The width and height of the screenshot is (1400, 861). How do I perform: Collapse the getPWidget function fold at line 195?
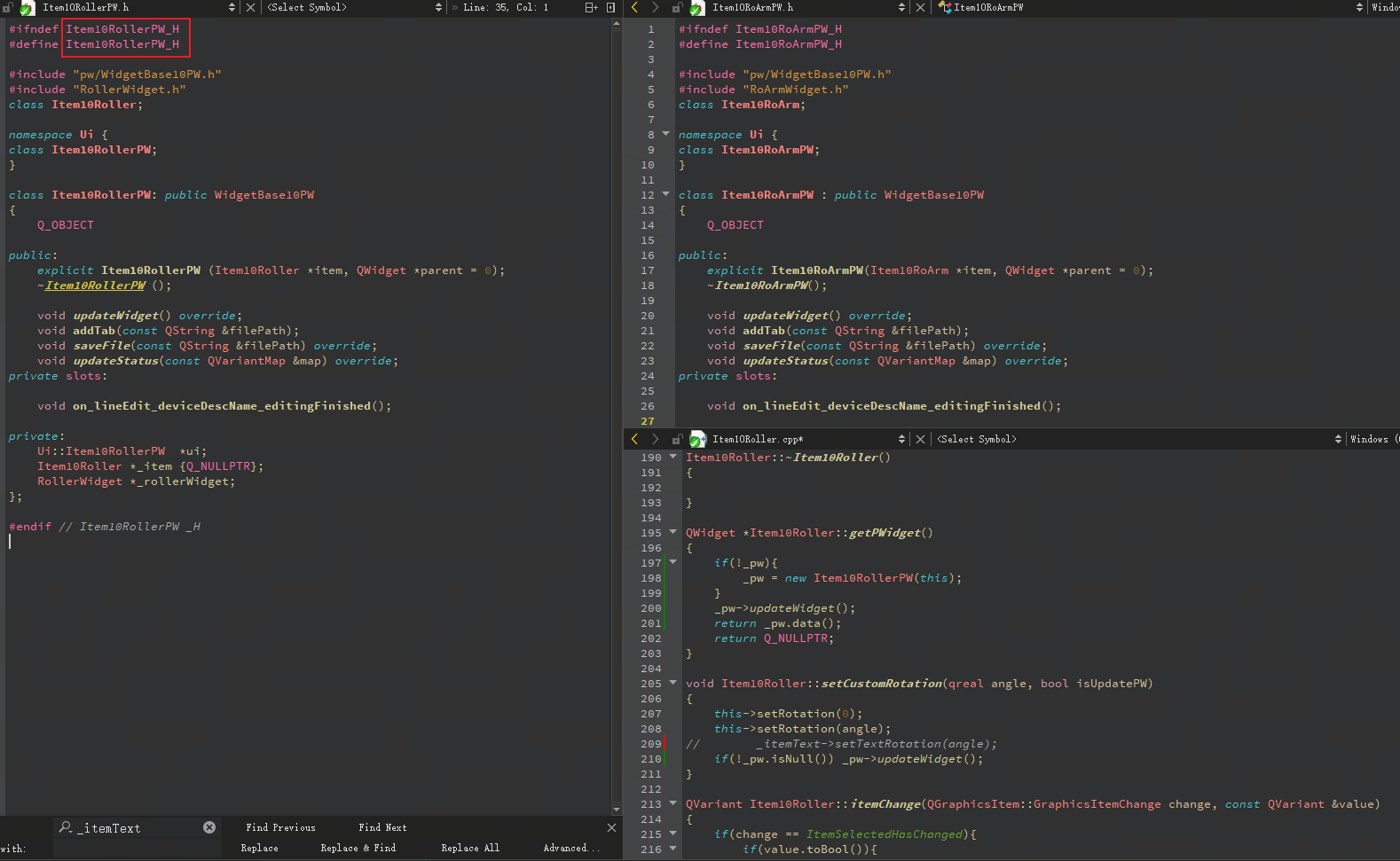coord(673,532)
